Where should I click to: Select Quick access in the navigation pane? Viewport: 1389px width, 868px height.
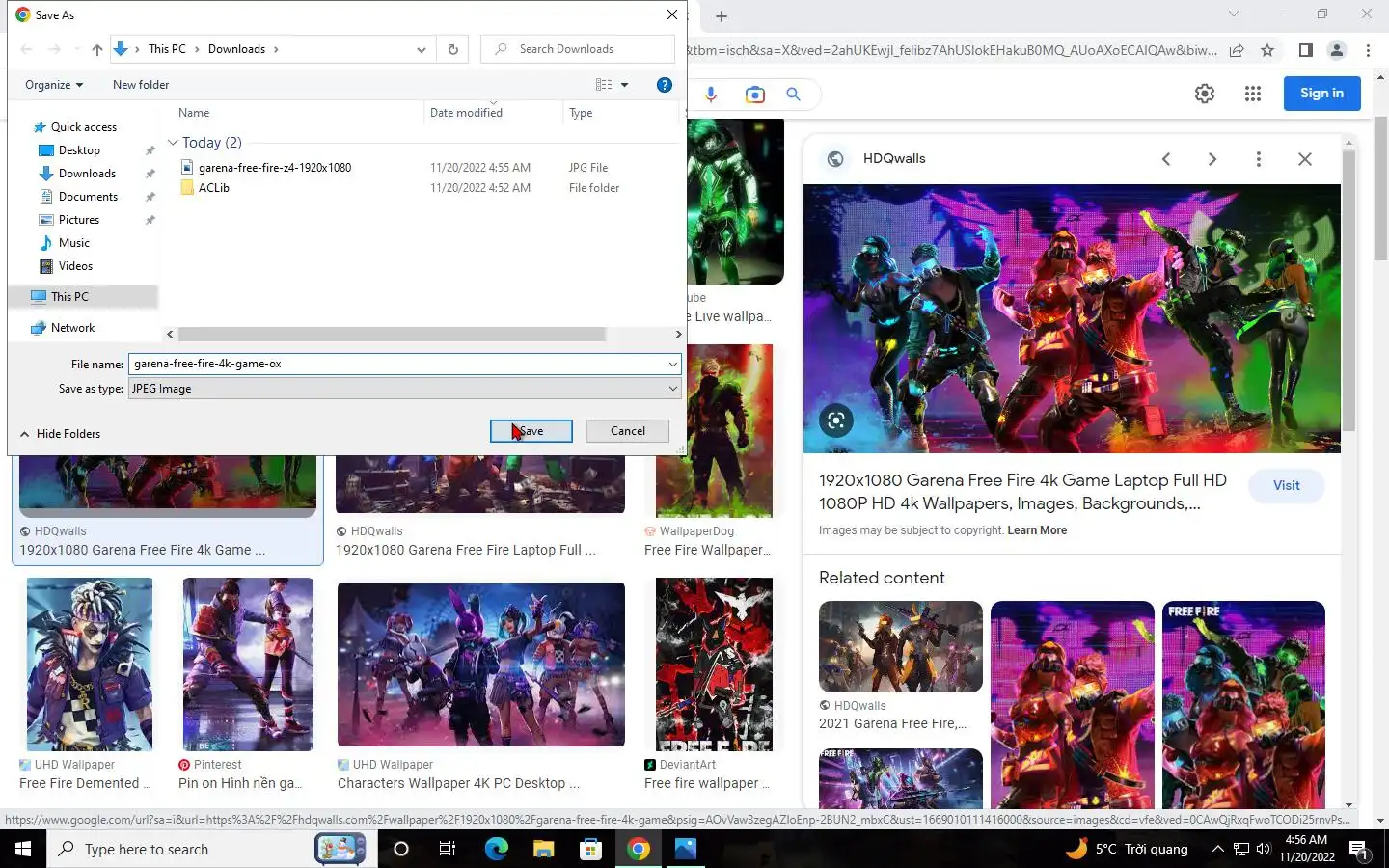[x=83, y=127]
